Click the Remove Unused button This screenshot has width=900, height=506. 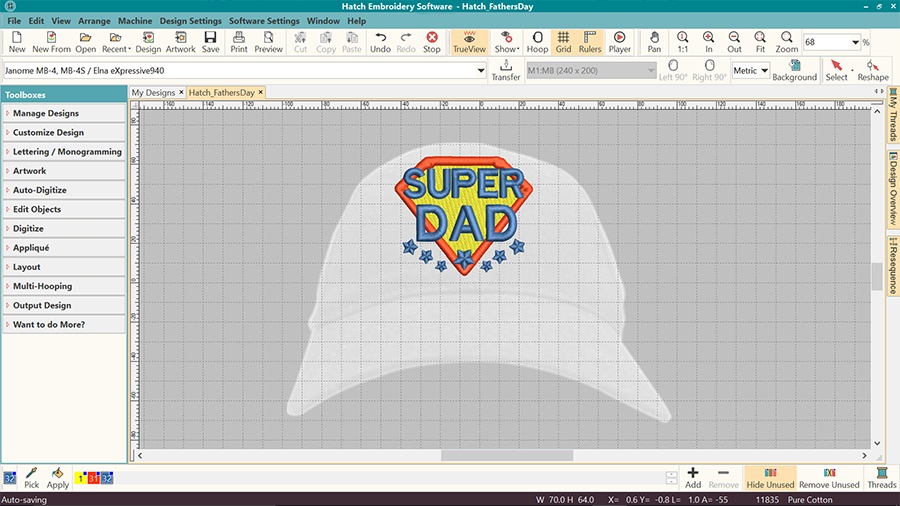[x=828, y=477]
